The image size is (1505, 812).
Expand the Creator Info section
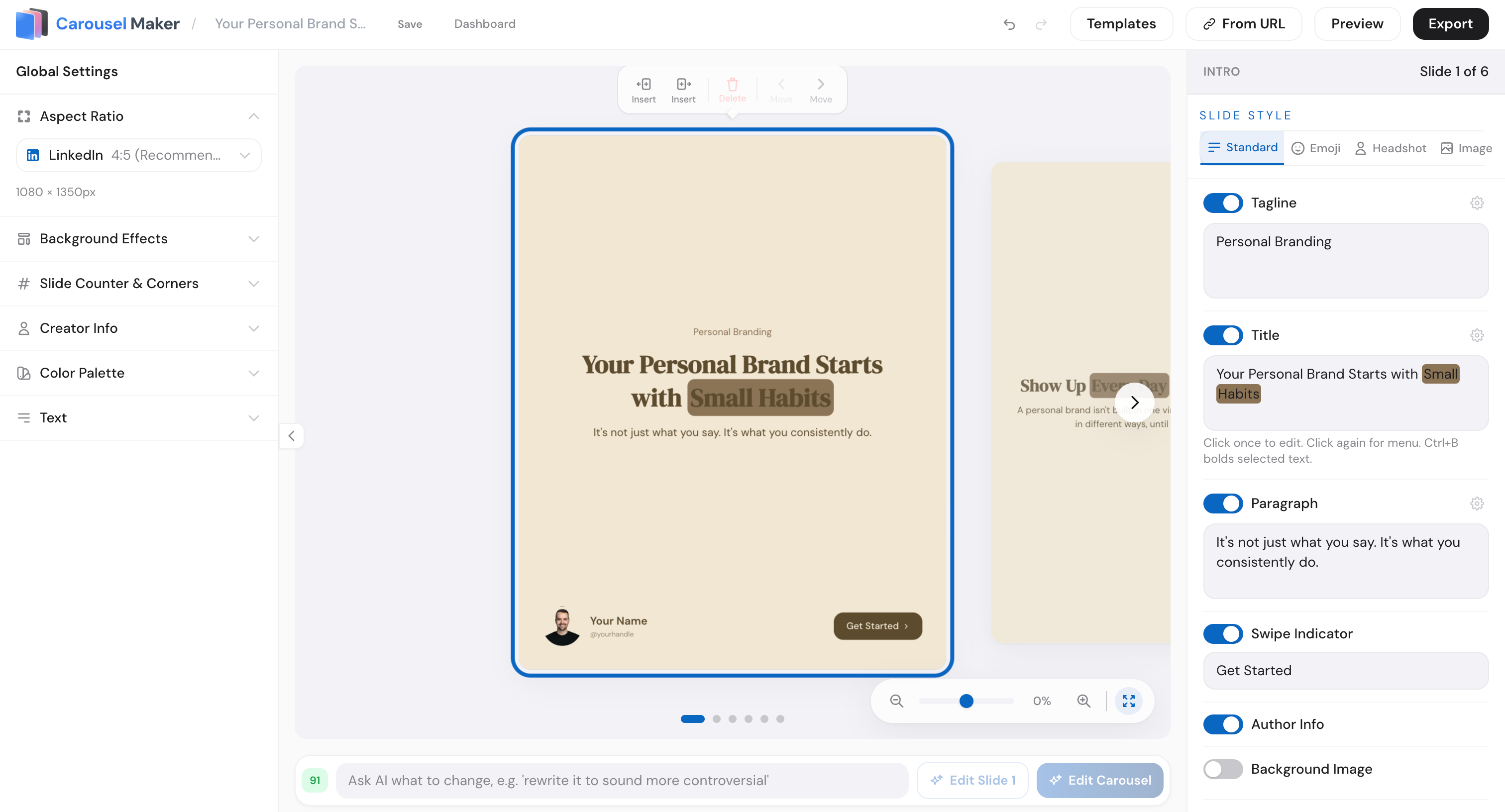tap(138, 328)
